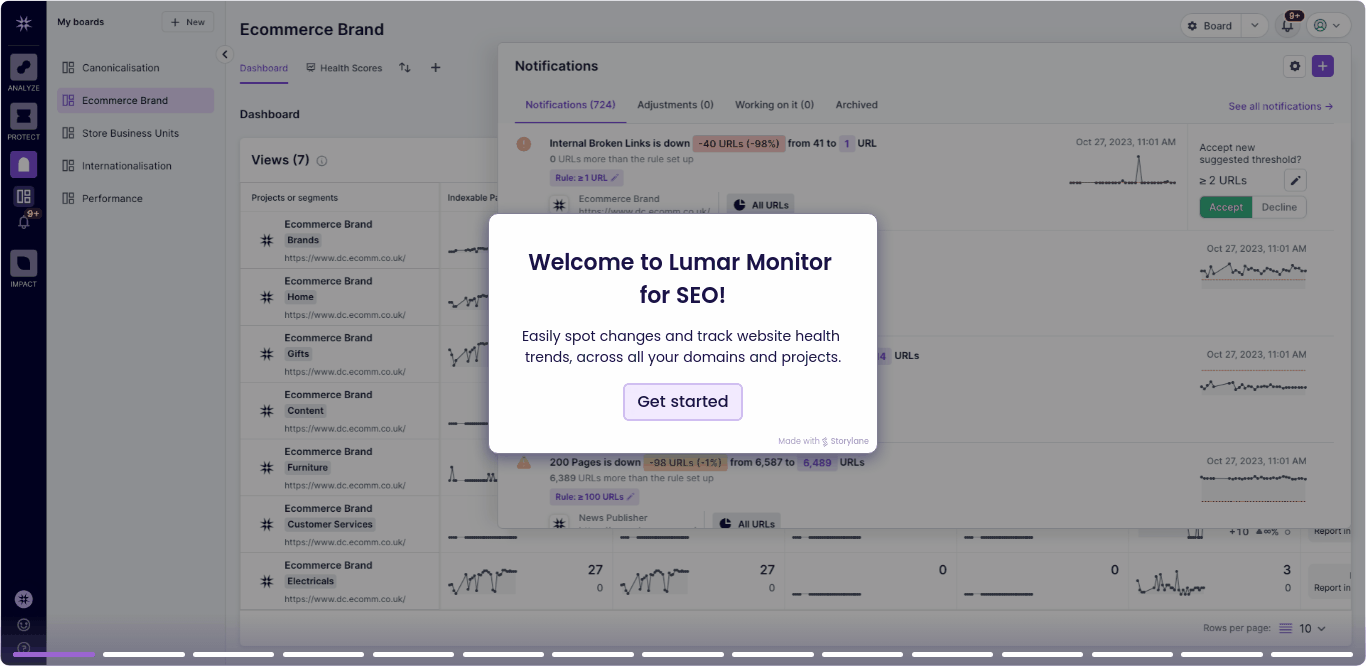Open notification settings gear icon
The height and width of the screenshot is (666, 1366).
(1295, 66)
